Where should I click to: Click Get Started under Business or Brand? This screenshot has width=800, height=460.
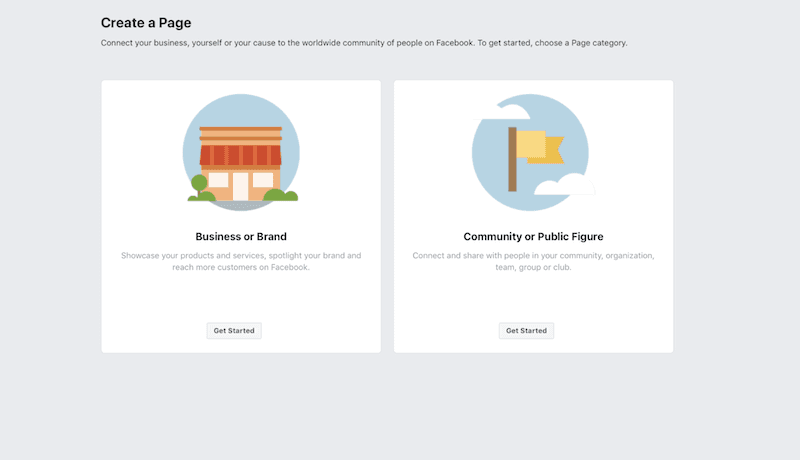(x=234, y=330)
